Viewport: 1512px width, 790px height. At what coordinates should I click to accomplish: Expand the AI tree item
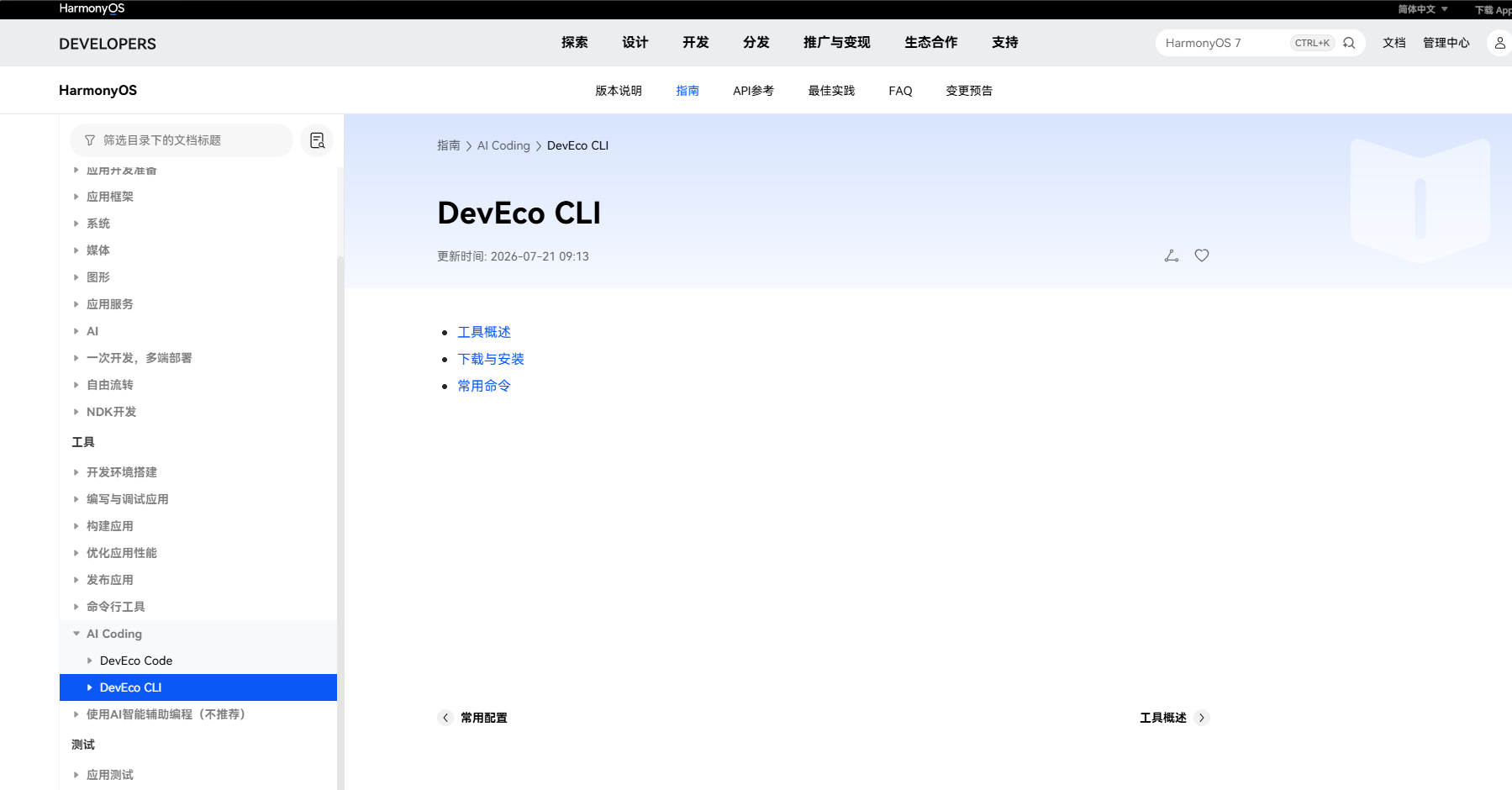(x=76, y=331)
